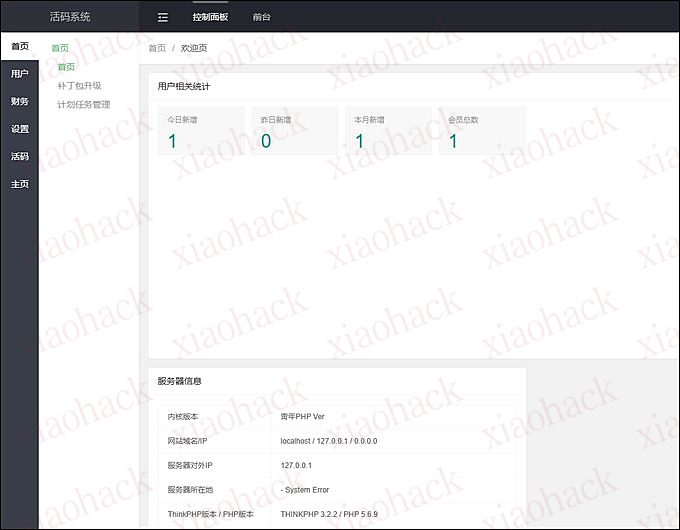Open 计划任务管理 in the submenu
The image size is (680, 530).
coord(83,104)
